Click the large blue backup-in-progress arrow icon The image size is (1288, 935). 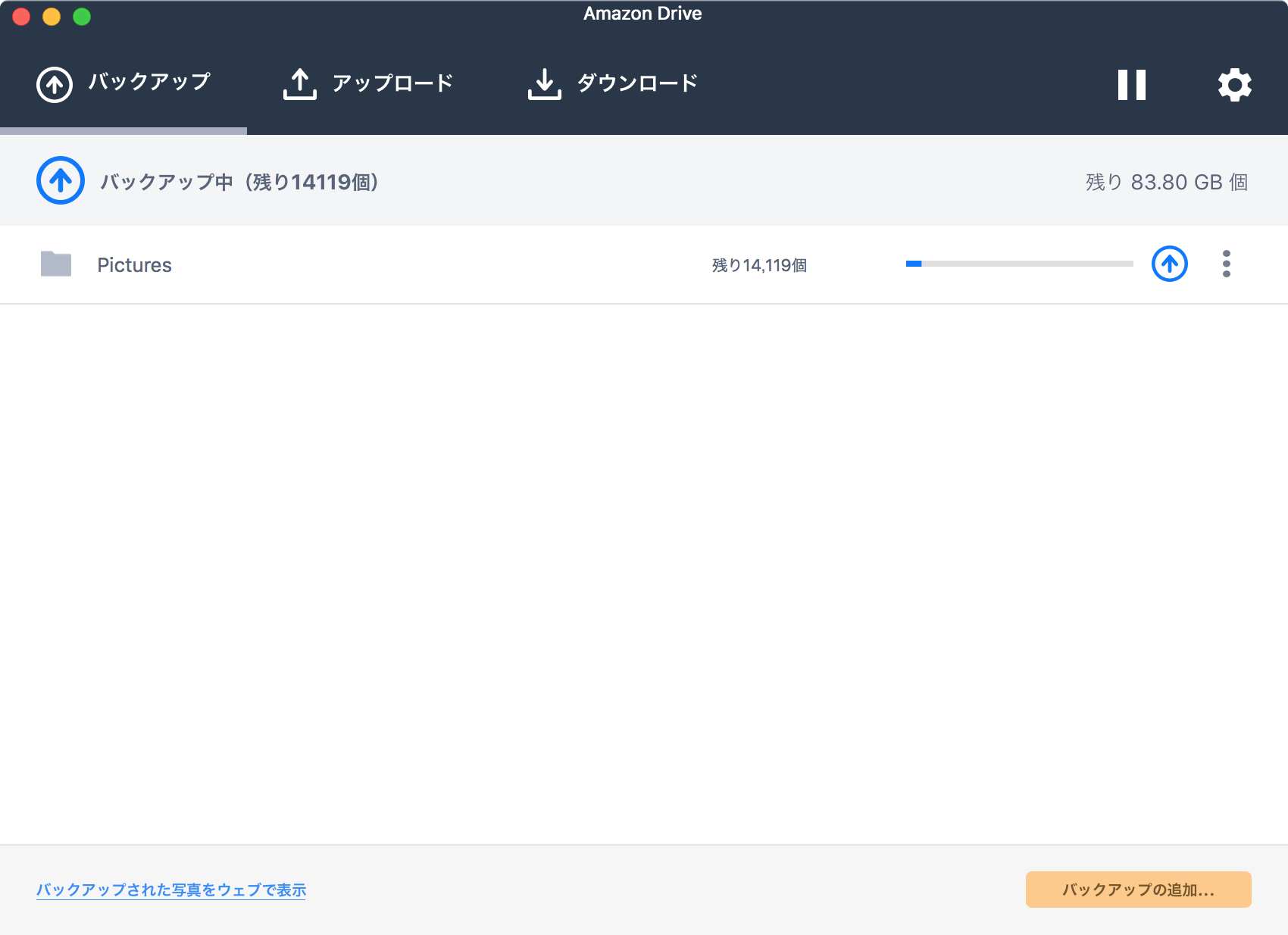coord(61,180)
